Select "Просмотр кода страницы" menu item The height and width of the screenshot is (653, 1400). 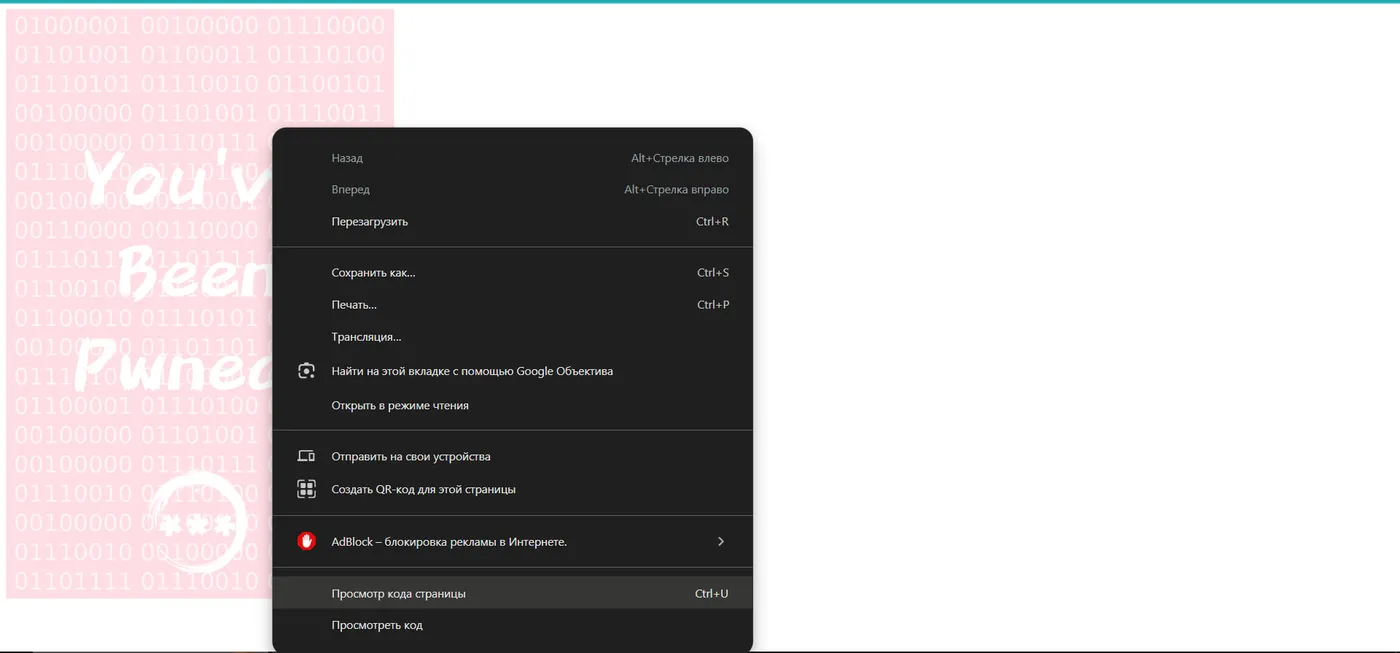[512, 593]
